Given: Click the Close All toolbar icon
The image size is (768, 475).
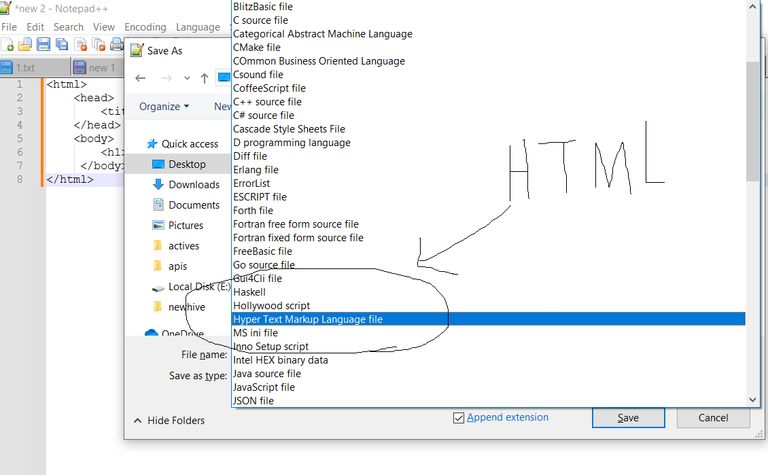Looking at the screenshot, I should 99,45.
